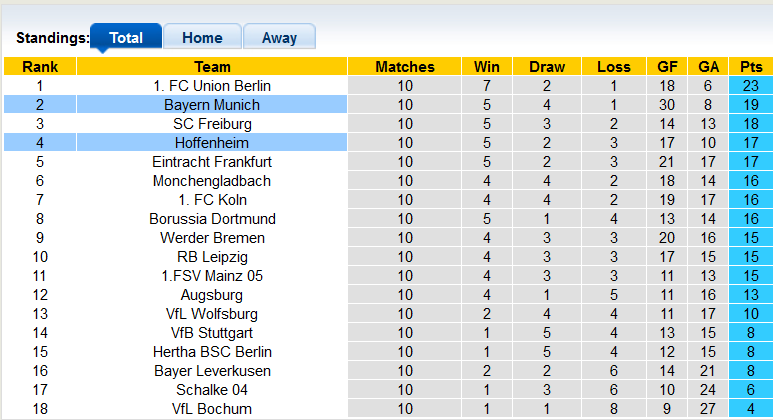Click VfL Bochum at the bottom
Screen dimensions: 773x420
coord(212,409)
